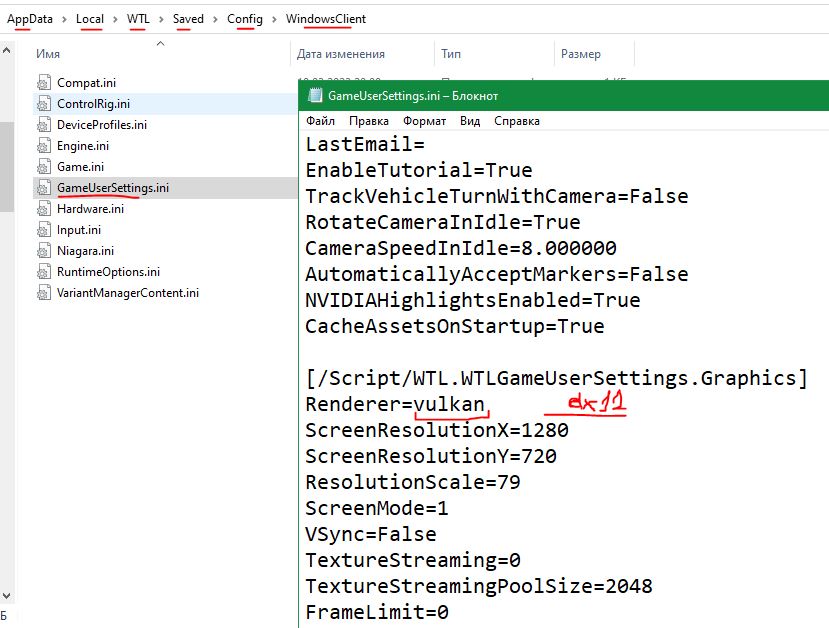Image resolution: width=829 pixels, height=628 pixels.
Task: Select the Input.ini file name
Action: tap(79, 230)
